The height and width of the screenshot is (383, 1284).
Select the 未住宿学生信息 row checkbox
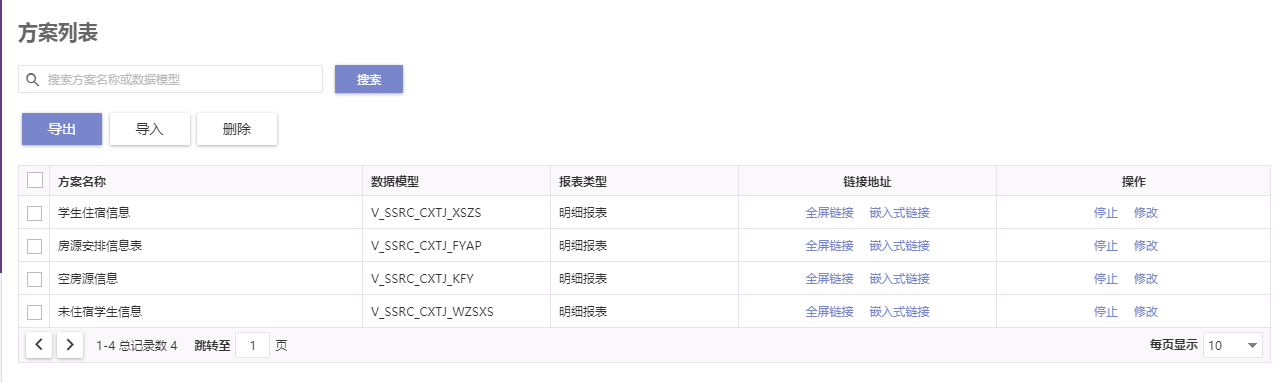tap(35, 312)
